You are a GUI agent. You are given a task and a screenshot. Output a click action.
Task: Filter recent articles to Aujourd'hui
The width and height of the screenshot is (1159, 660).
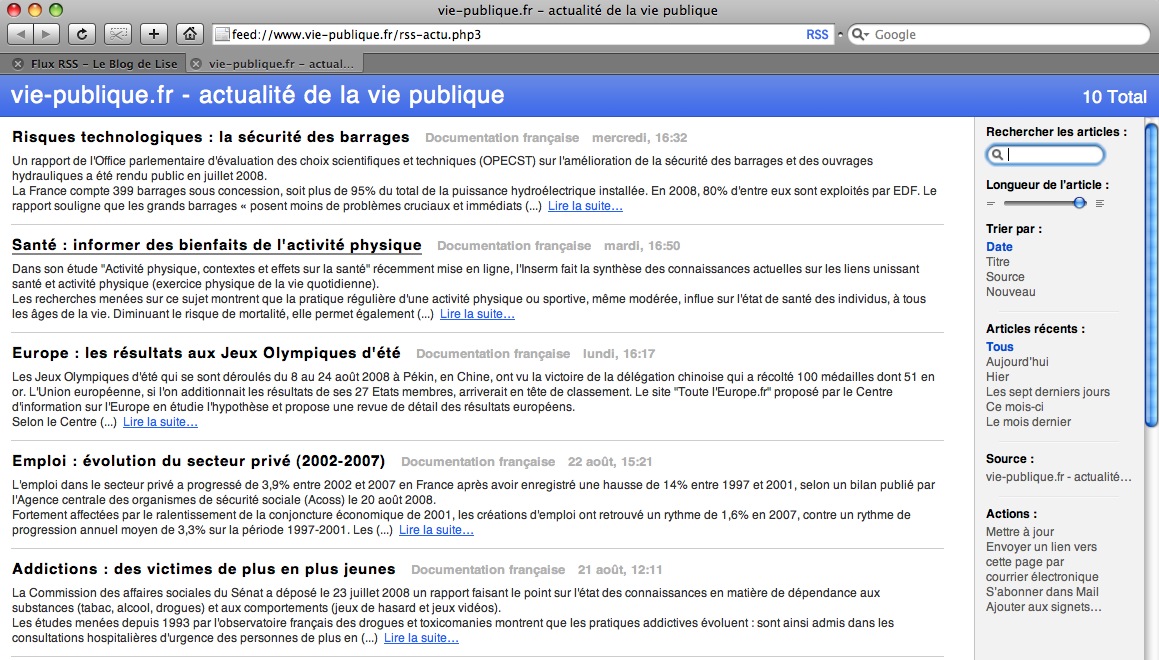point(1017,362)
